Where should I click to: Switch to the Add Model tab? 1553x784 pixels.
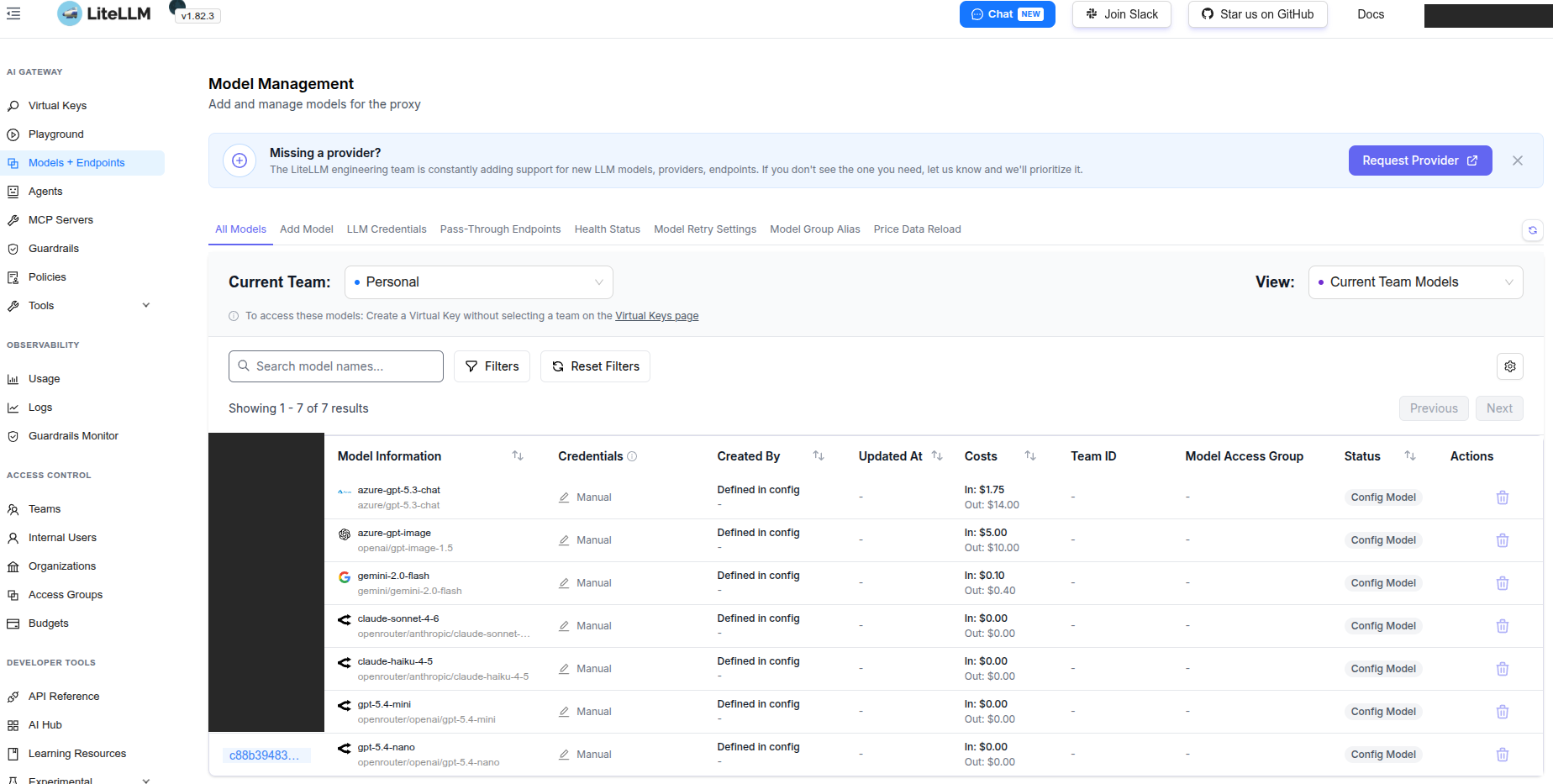point(307,229)
